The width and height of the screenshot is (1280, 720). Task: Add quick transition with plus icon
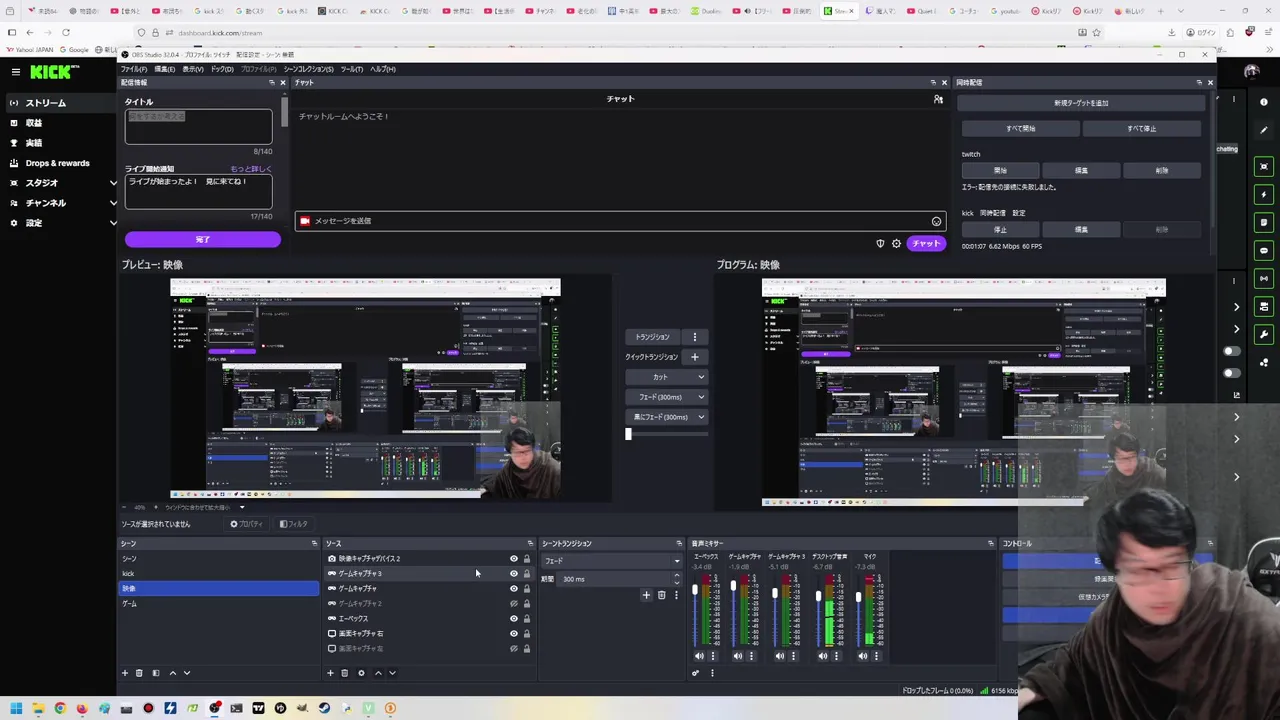pos(694,357)
